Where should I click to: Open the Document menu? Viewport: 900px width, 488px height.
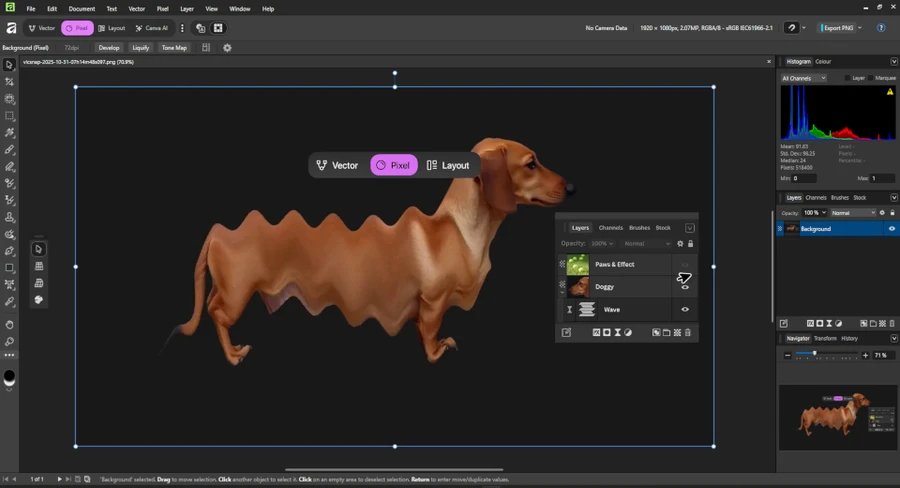tap(81, 8)
